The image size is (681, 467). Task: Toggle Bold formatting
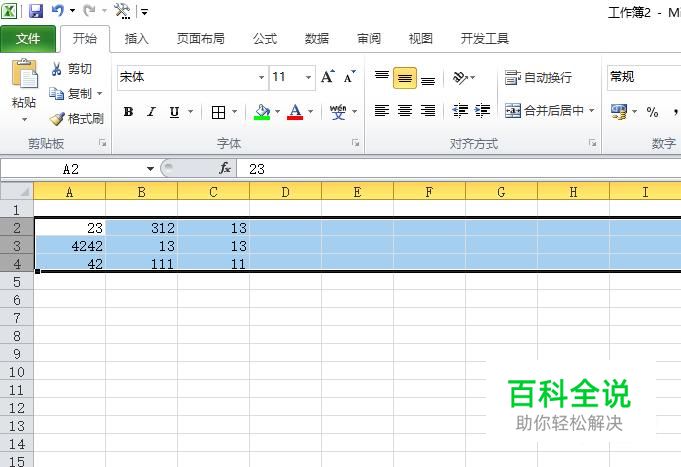128,112
